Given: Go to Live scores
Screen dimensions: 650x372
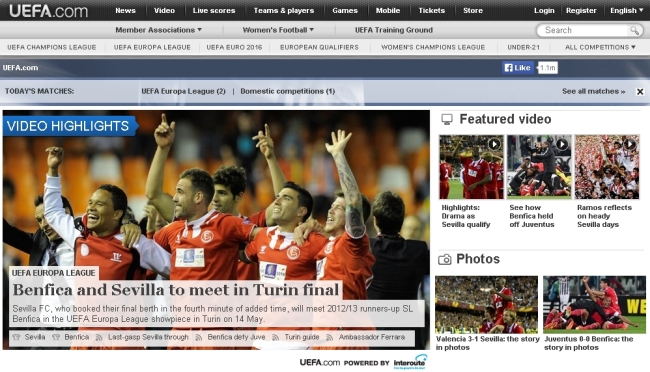Looking at the screenshot, I should pos(214,11).
